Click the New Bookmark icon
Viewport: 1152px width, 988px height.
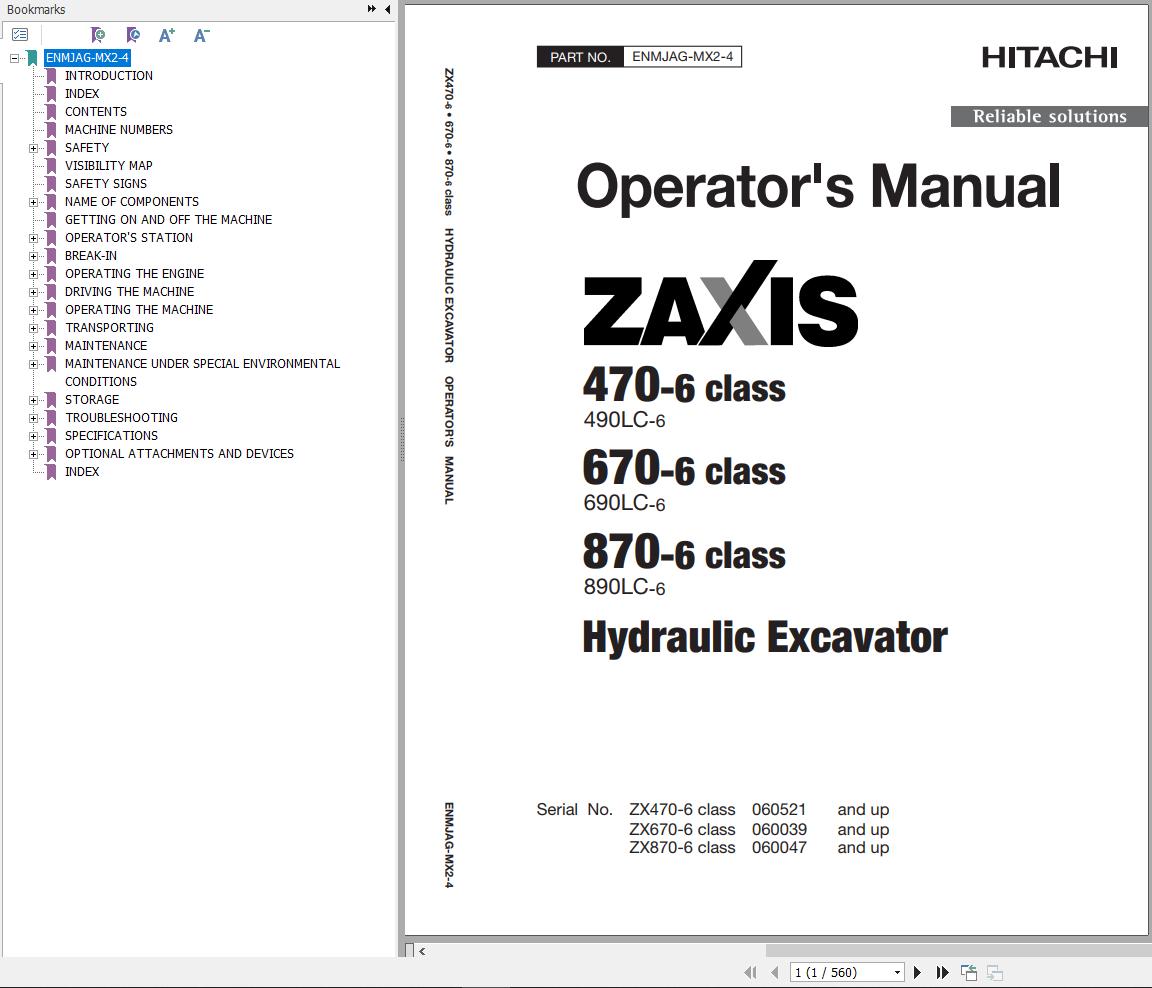99,35
